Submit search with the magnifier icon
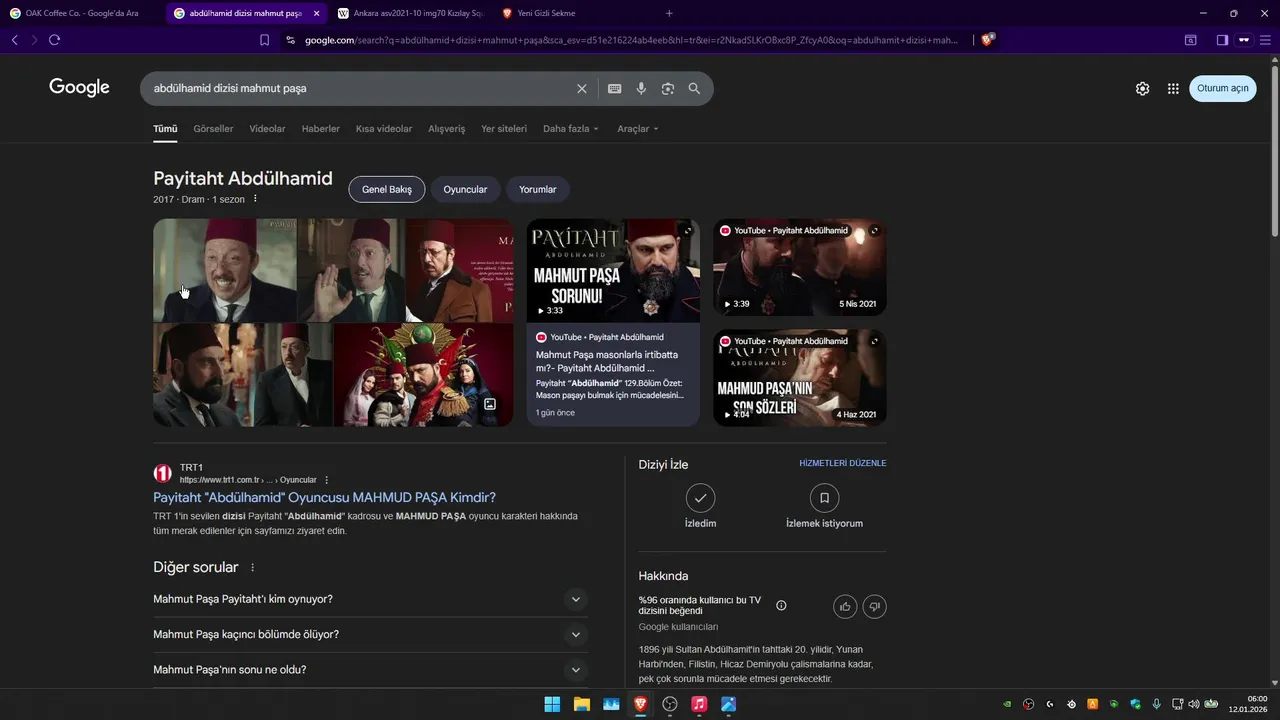This screenshot has height=720, width=1280. tap(694, 89)
